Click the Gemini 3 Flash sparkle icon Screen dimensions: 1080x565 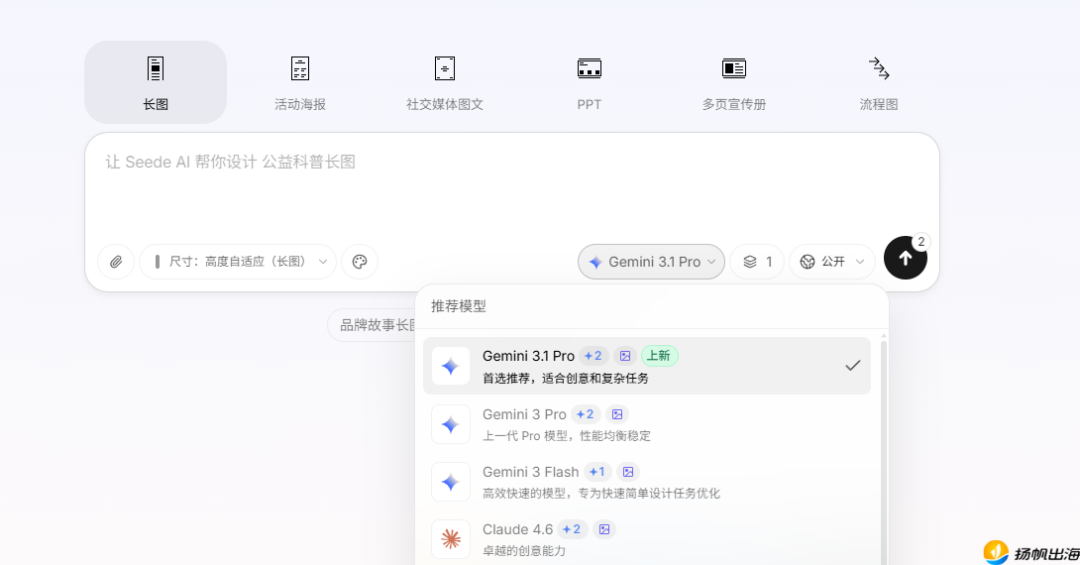click(x=450, y=482)
